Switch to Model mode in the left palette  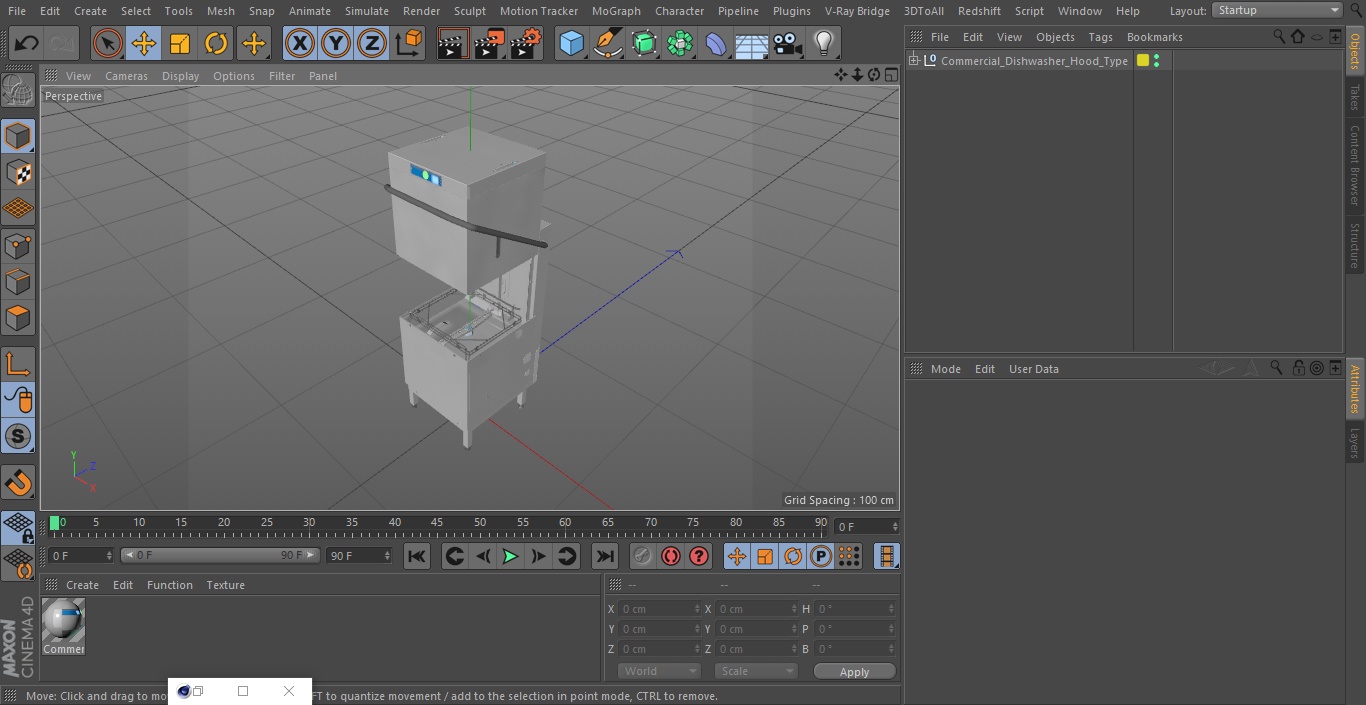(18, 136)
